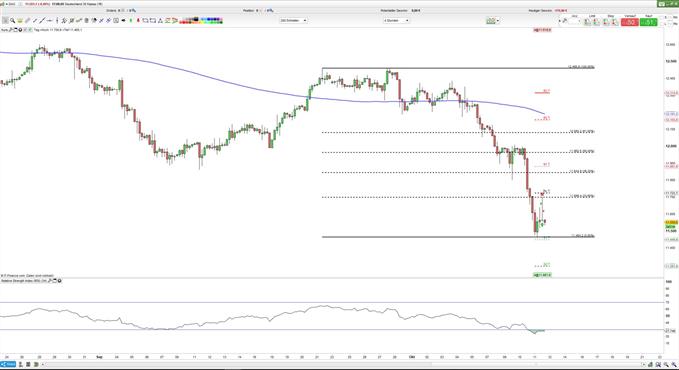The height and width of the screenshot is (370, 679).
Task: Select the vertical line drawing tool
Action: click(x=57, y=20)
